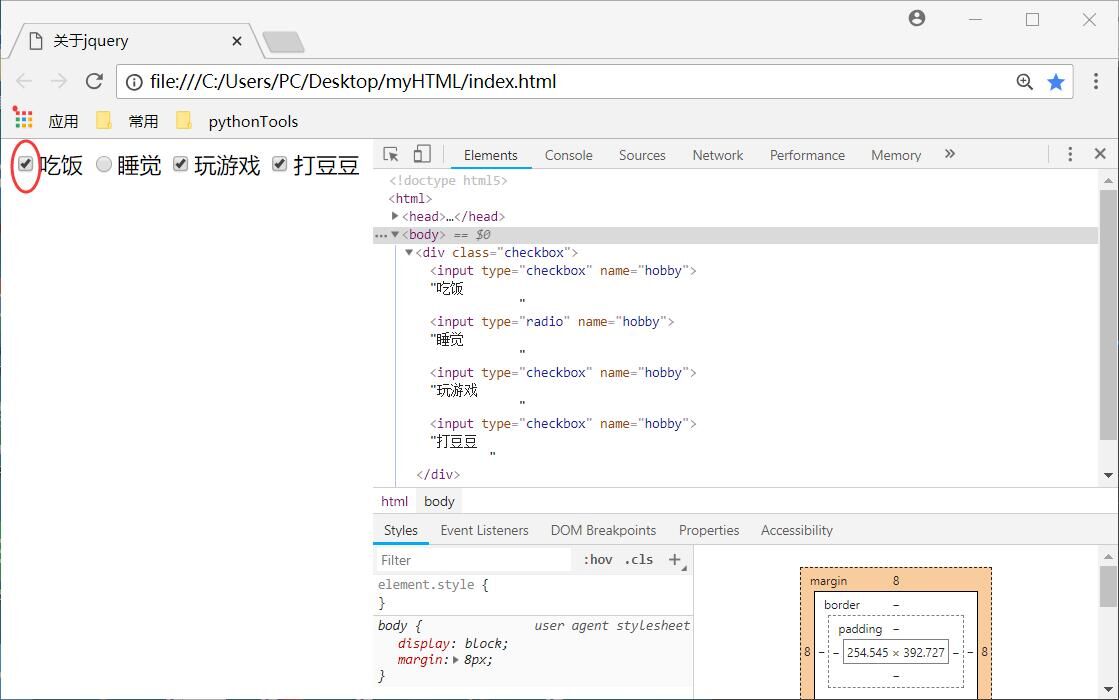This screenshot has height=700, width=1119.
Task: Open DevTools customize three-dot menu
Action: pyautogui.click(x=1070, y=154)
